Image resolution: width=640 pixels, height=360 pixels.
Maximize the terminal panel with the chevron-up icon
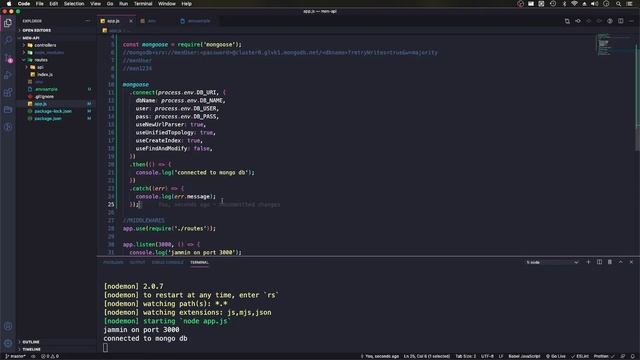(620, 262)
